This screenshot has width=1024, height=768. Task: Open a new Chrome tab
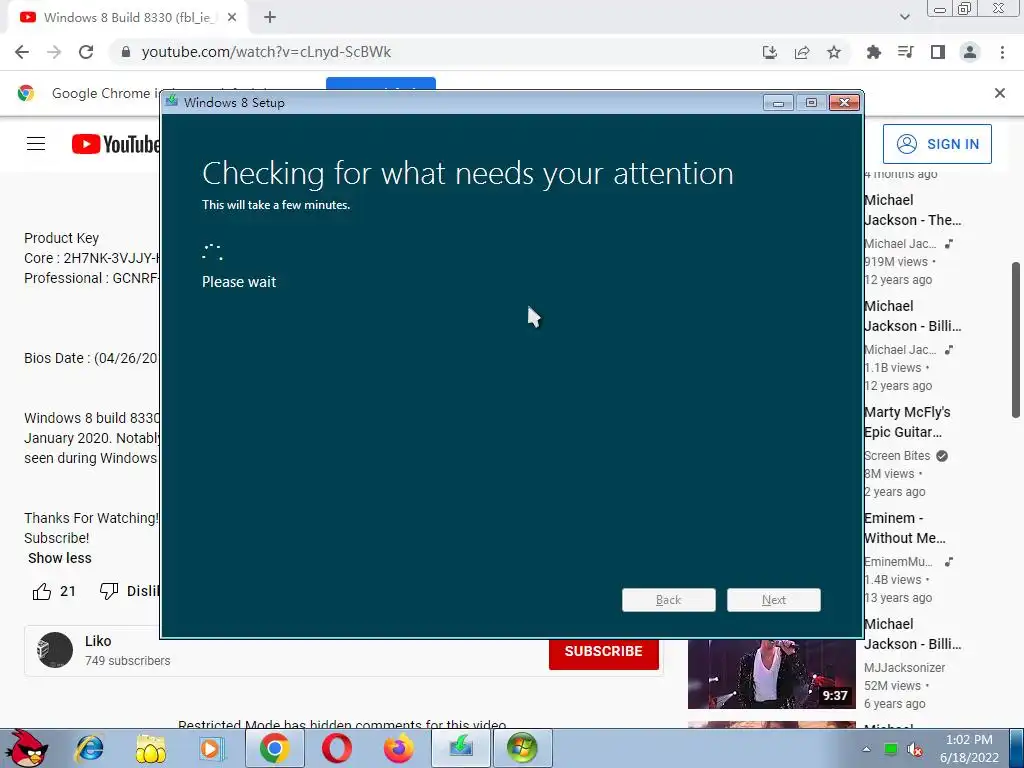click(270, 18)
